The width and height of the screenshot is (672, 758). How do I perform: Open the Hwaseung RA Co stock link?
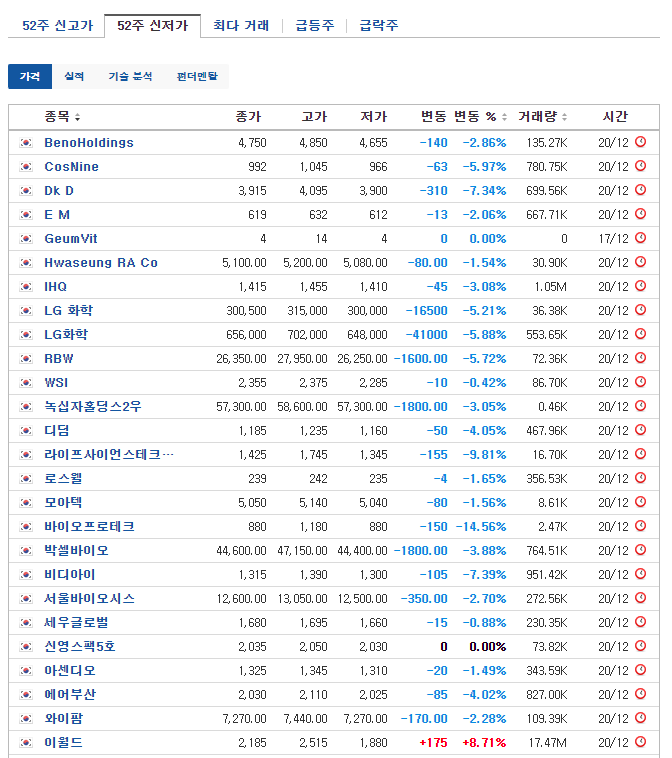[x=101, y=263]
